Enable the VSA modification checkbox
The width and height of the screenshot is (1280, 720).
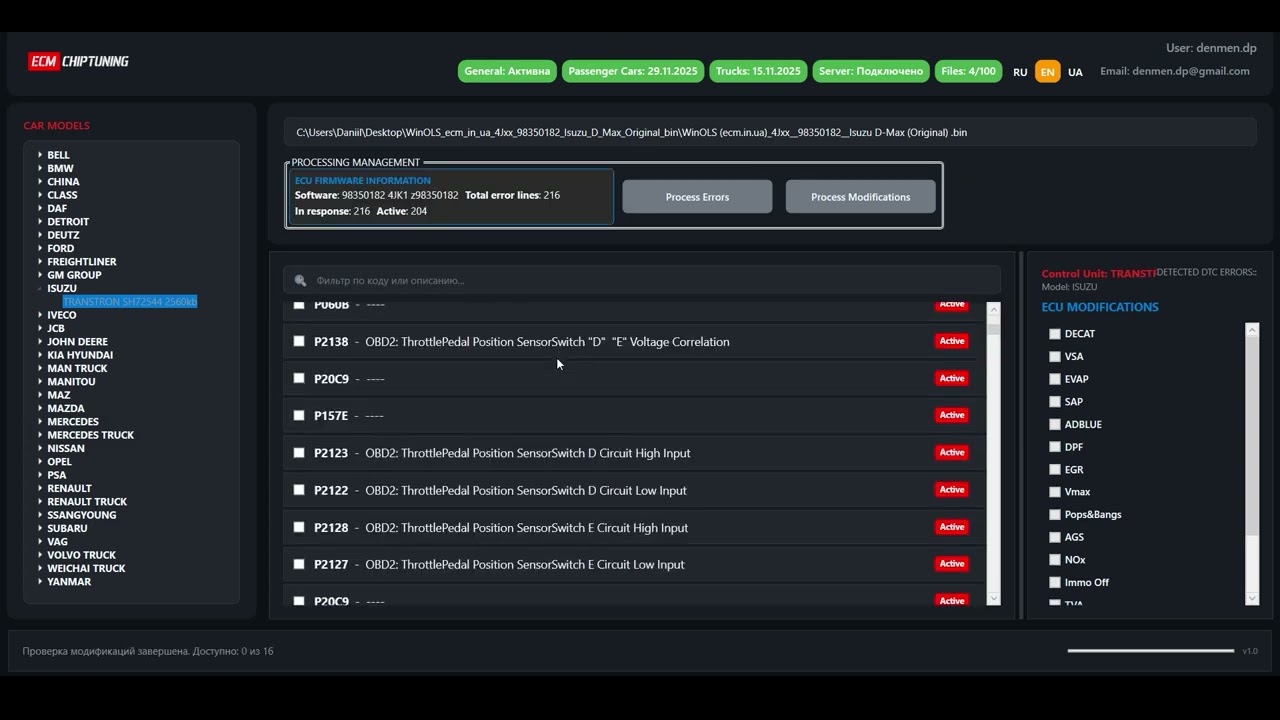point(1055,356)
